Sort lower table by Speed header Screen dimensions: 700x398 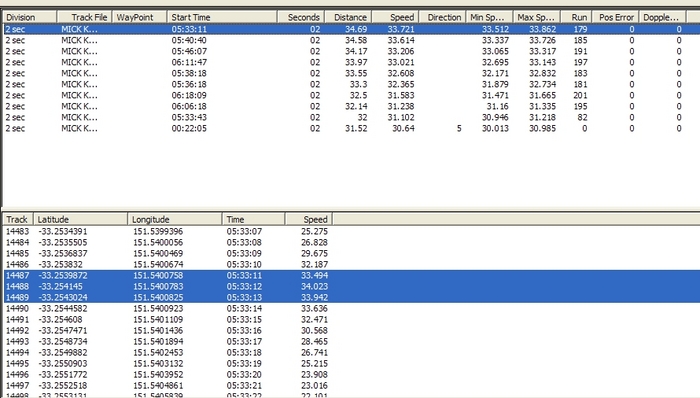(x=308, y=220)
